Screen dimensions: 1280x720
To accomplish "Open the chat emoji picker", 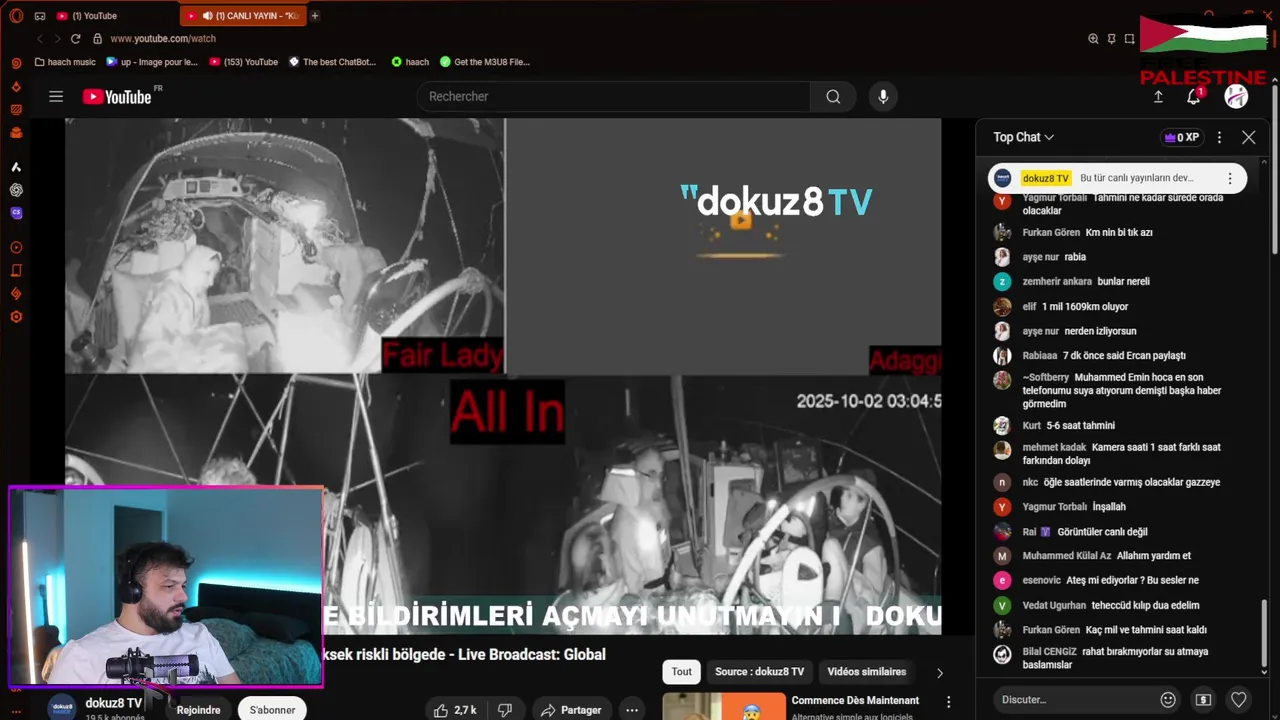I will click(x=1167, y=700).
